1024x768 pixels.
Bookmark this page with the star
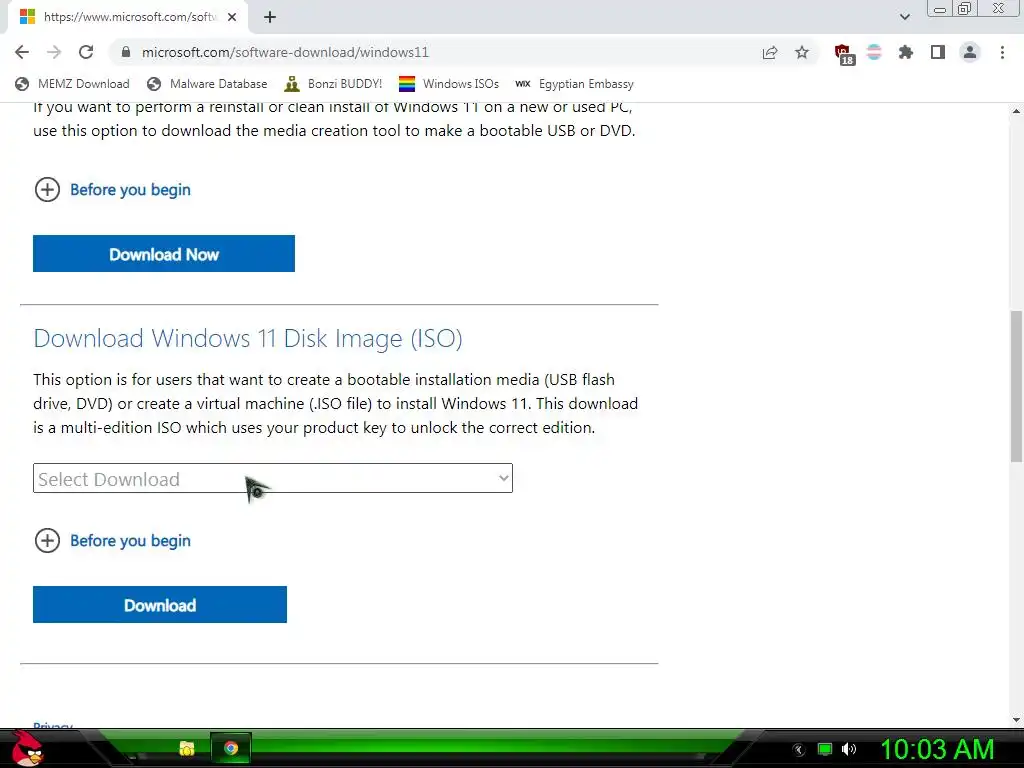[802, 52]
